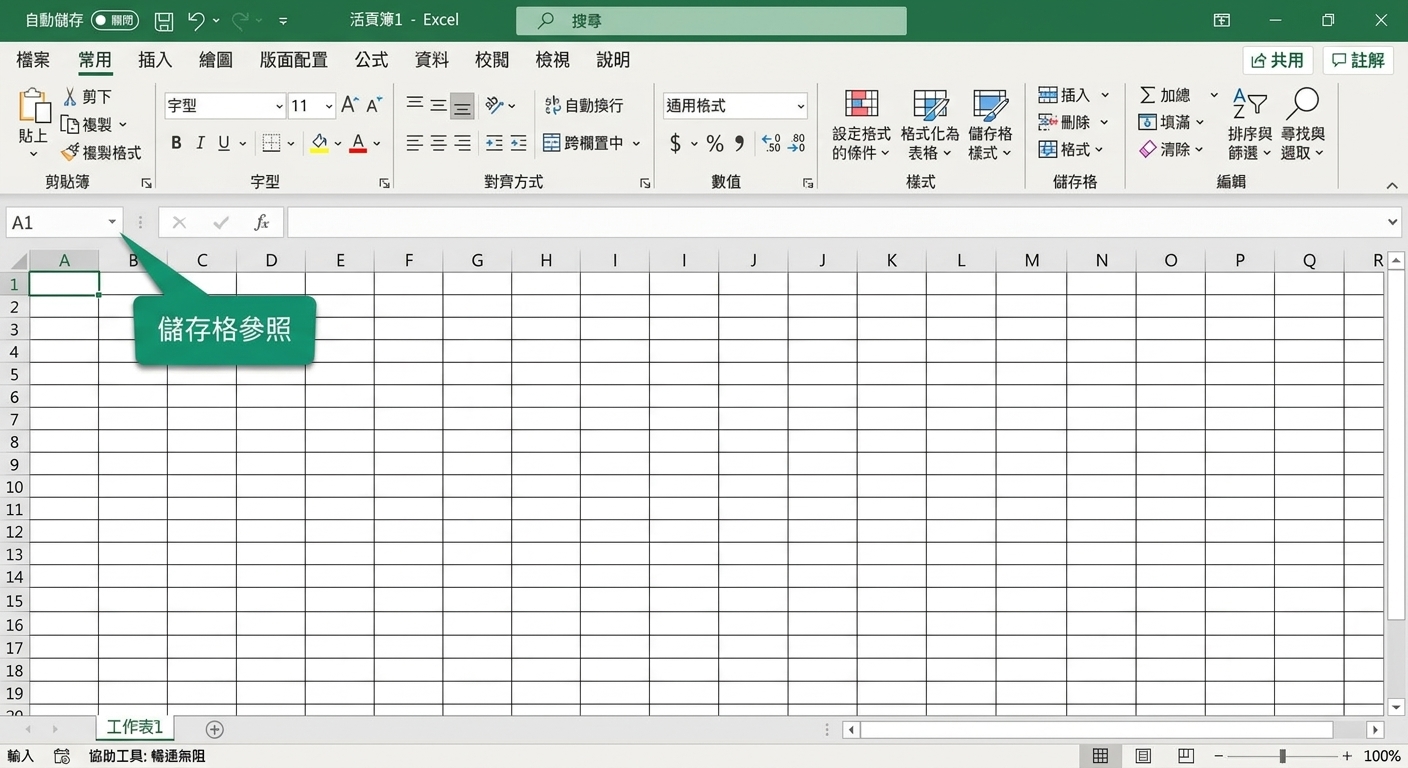
Task: Apply italic with the I icon
Action: point(200,143)
